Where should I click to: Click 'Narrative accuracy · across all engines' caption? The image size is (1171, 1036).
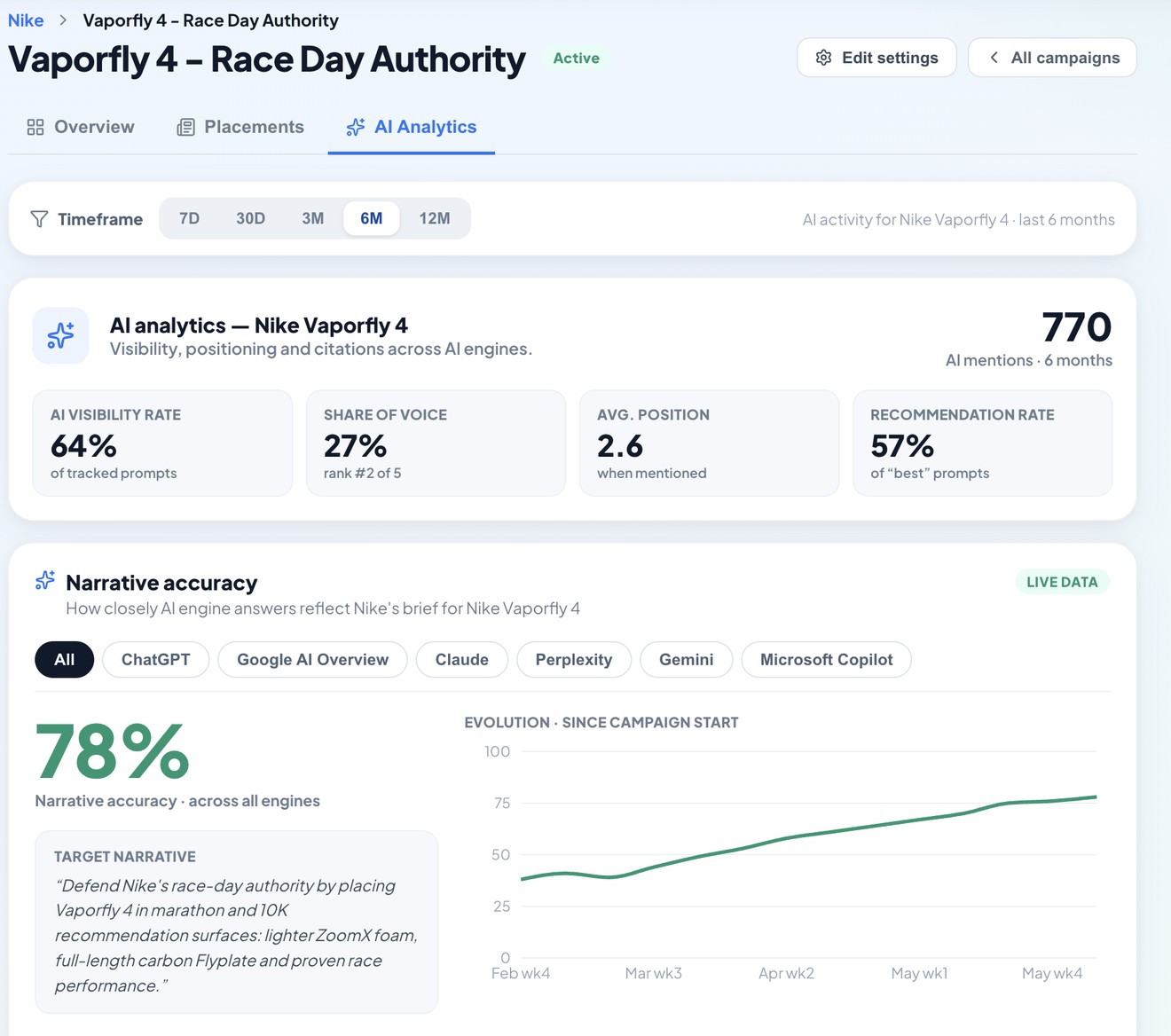[x=177, y=801]
